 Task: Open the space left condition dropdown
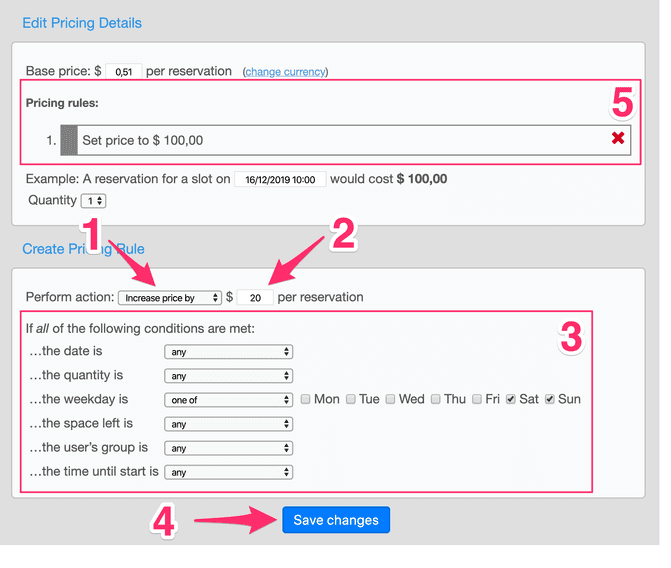coord(229,424)
